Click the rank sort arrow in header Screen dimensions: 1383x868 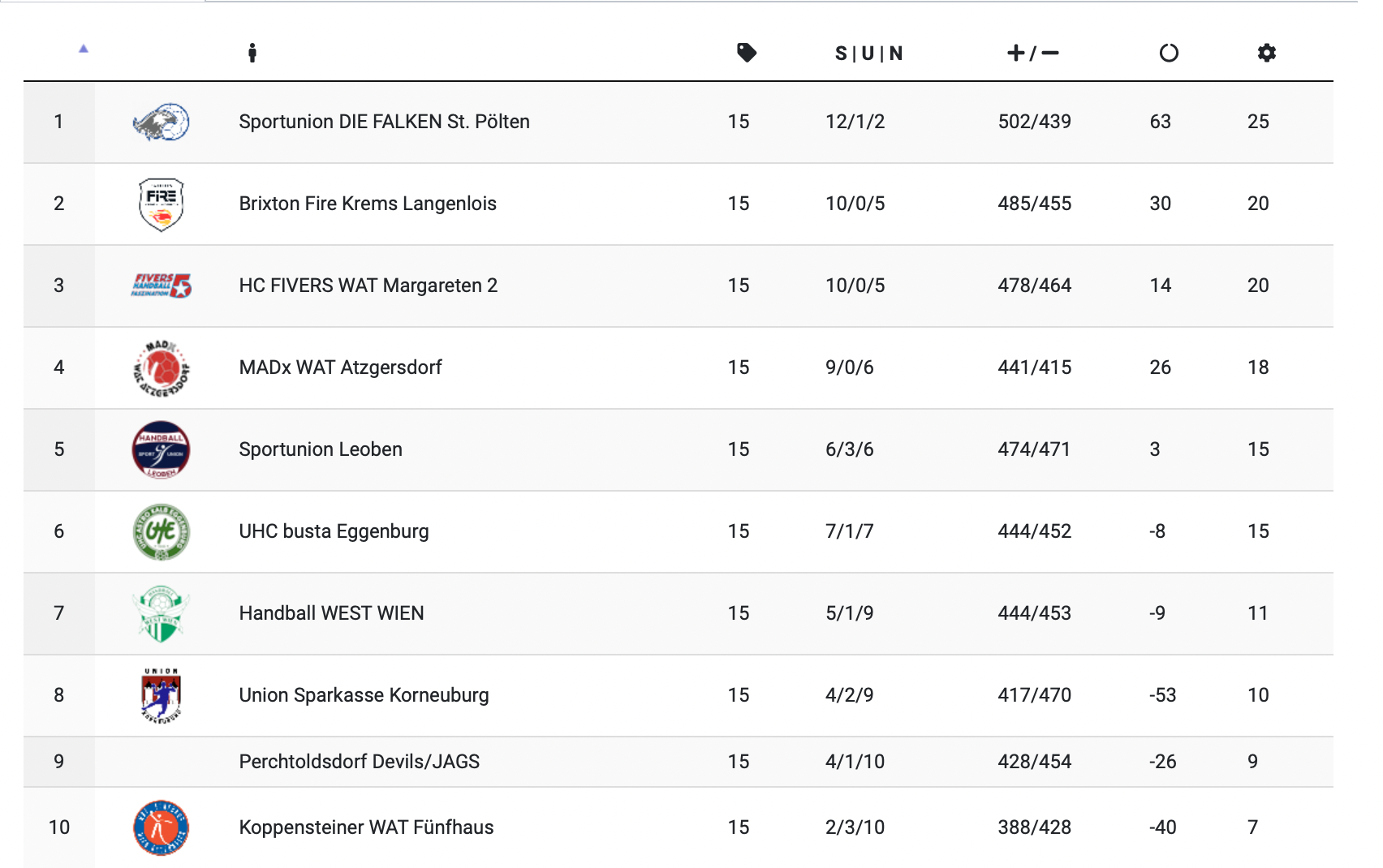click(x=83, y=49)
